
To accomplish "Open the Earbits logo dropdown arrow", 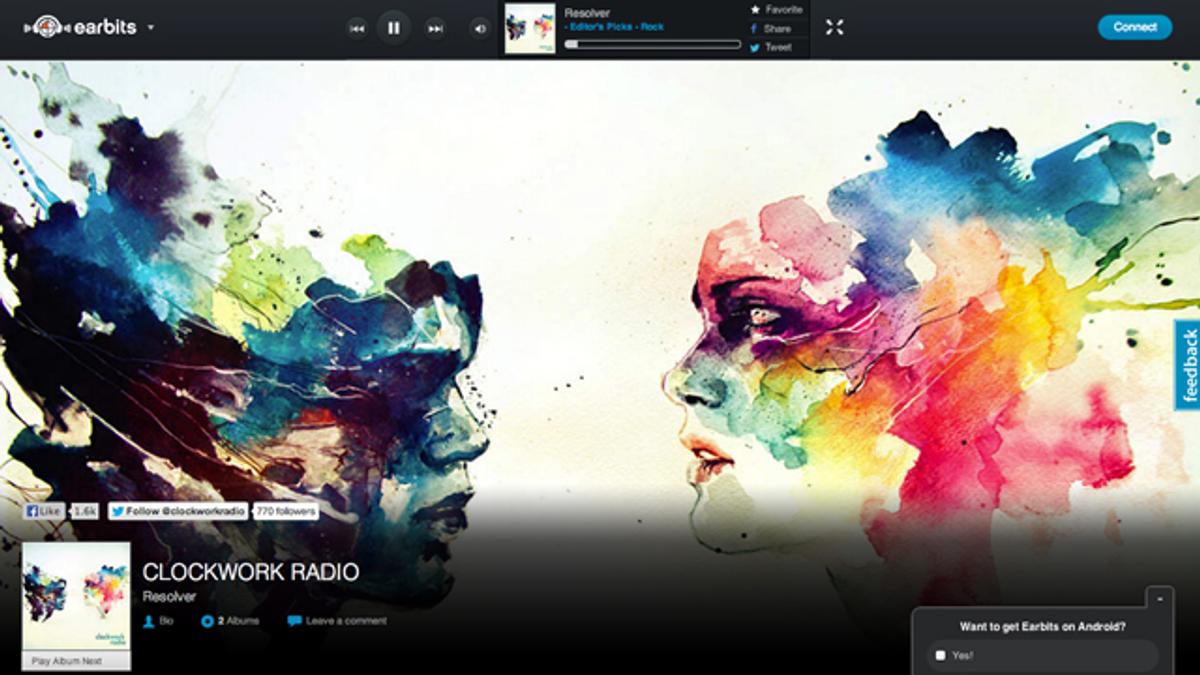I will pos(151,28).
